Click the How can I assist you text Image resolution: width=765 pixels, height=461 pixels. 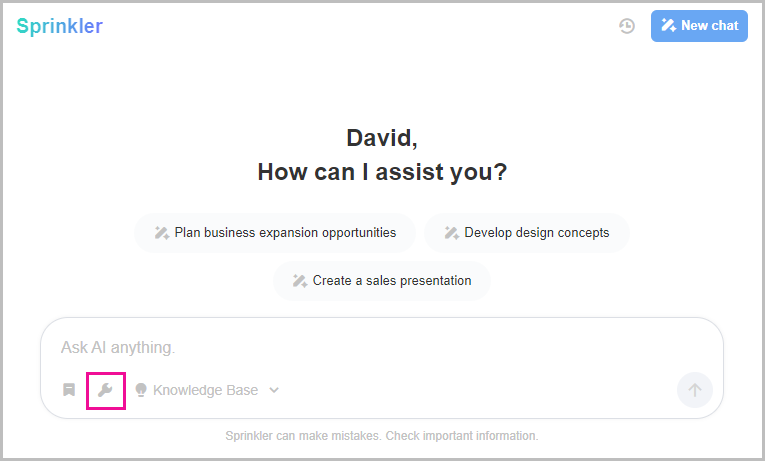[x=382, y=172]
